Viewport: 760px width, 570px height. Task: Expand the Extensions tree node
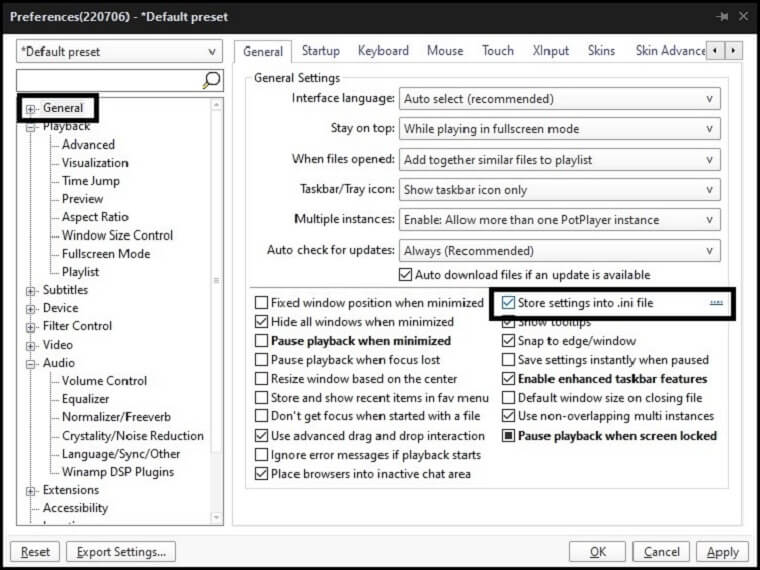pyautogui.click(x=31, y=491)
